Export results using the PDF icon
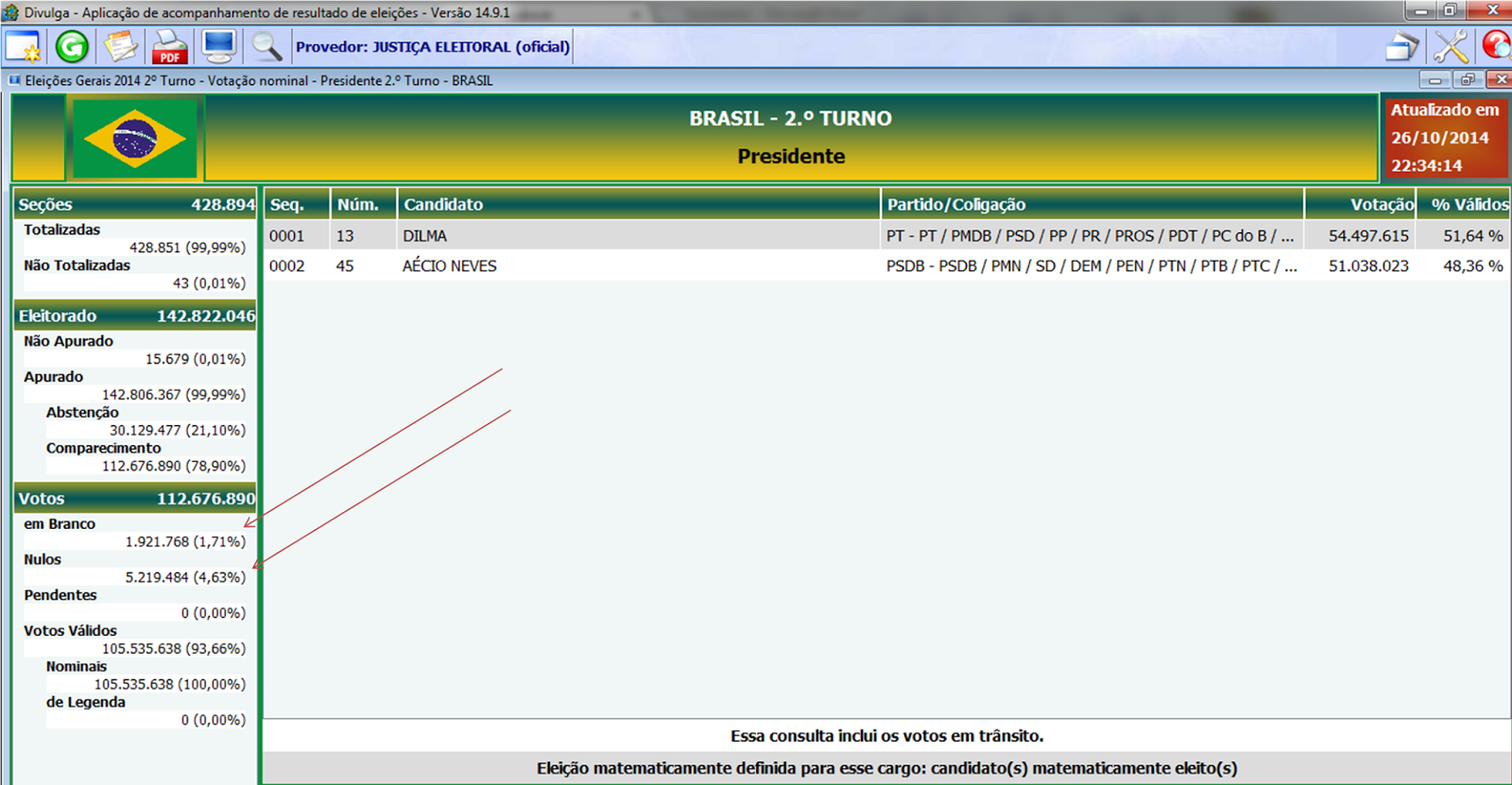 [x=169, y=46]
